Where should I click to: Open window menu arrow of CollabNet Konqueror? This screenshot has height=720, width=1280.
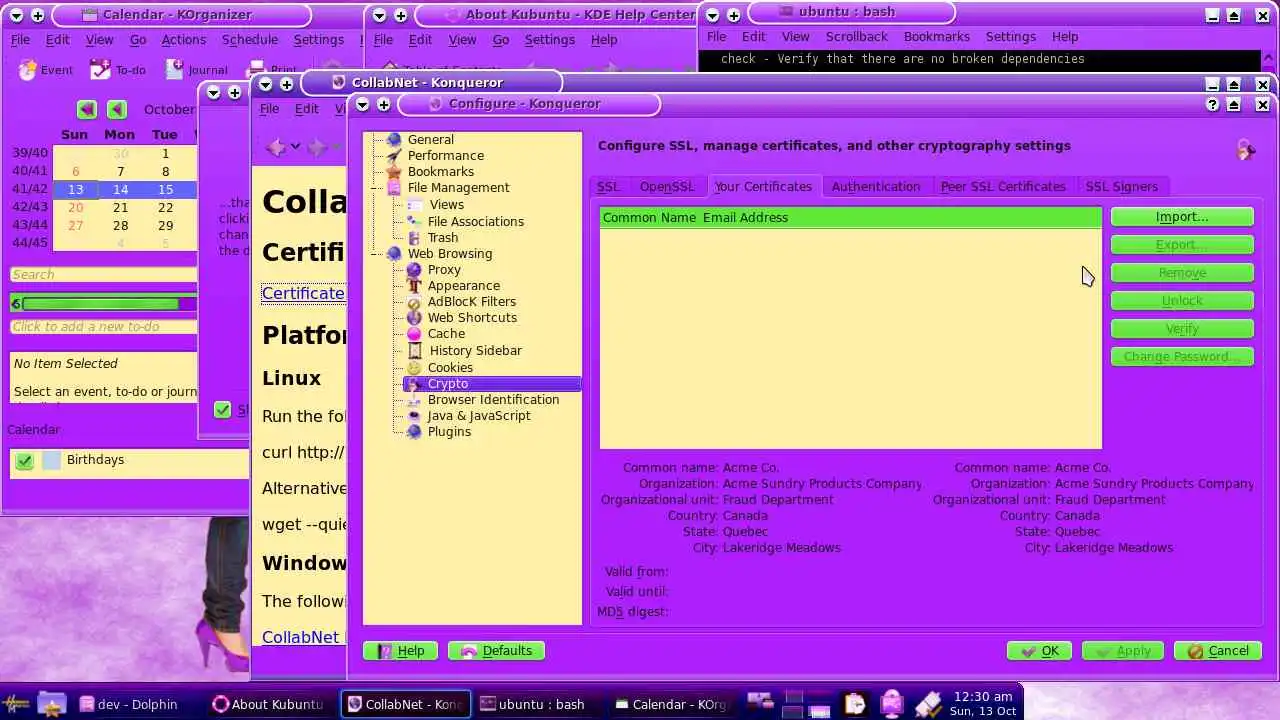point(265,83)
